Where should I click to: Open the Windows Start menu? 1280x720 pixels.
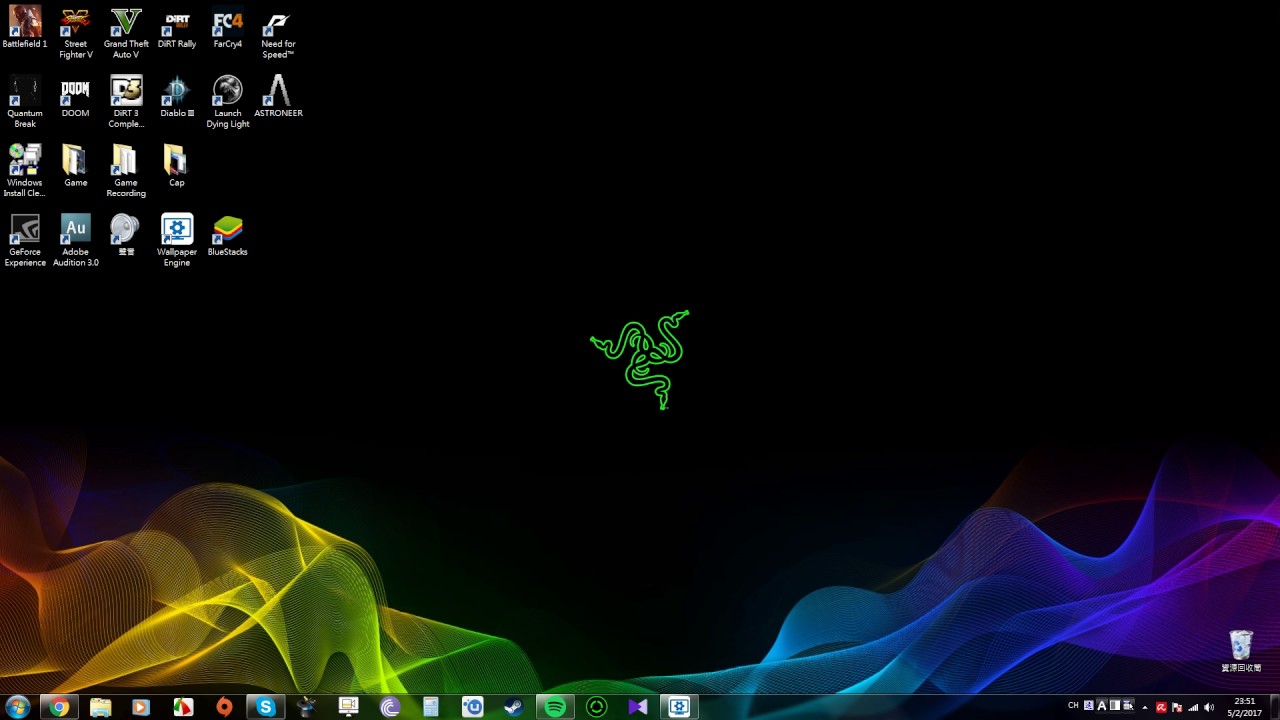18,707
